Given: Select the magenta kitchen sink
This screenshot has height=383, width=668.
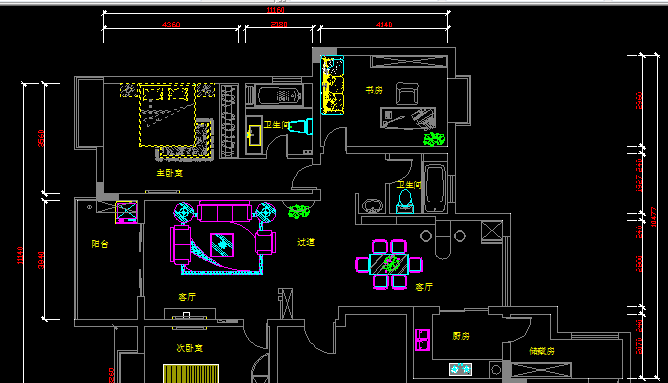Looking at the screenshot, I should pos(423,340).
